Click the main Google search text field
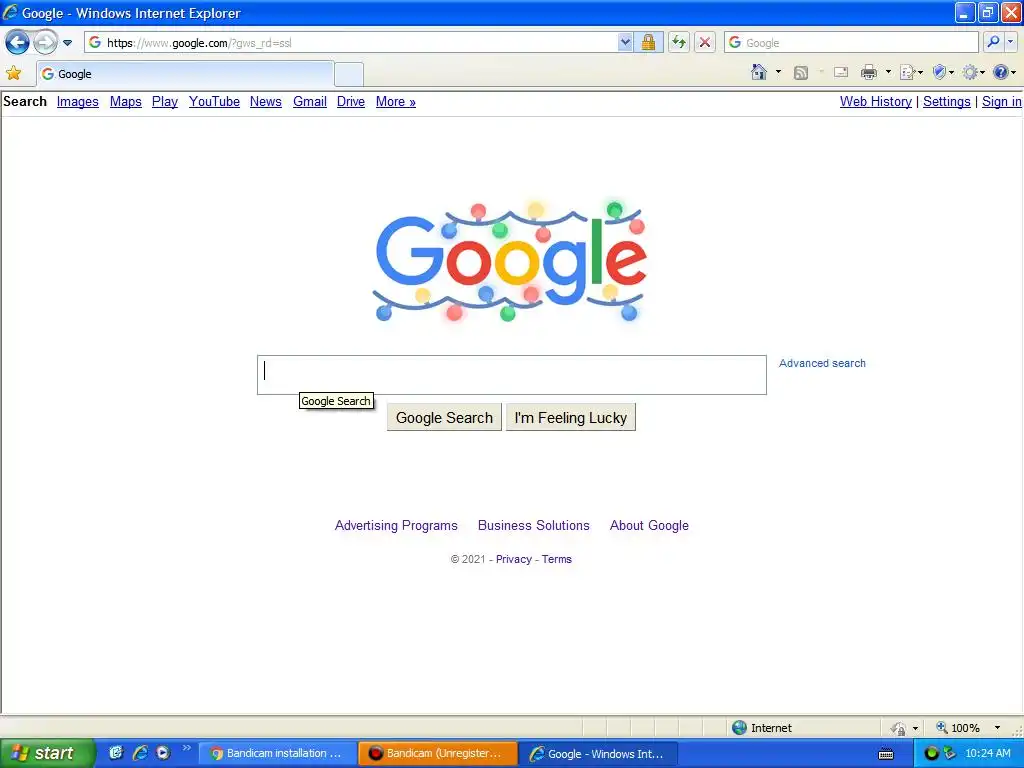 point(511,375)
